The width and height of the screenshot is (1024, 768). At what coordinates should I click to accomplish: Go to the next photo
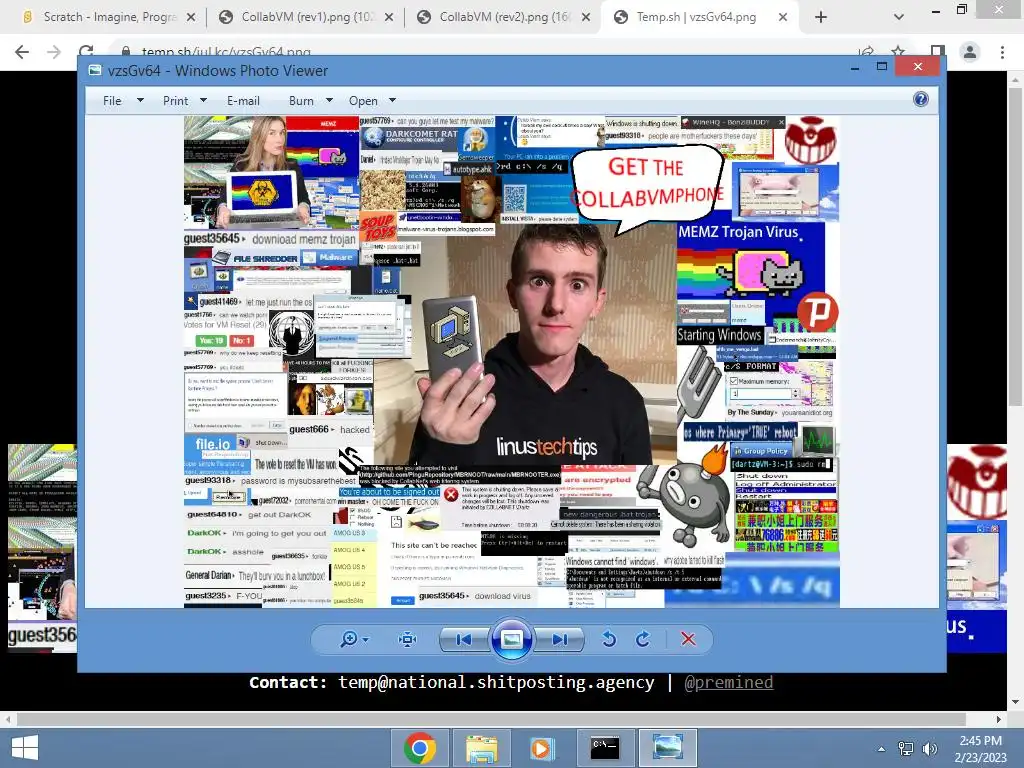(x=560, y=639)
